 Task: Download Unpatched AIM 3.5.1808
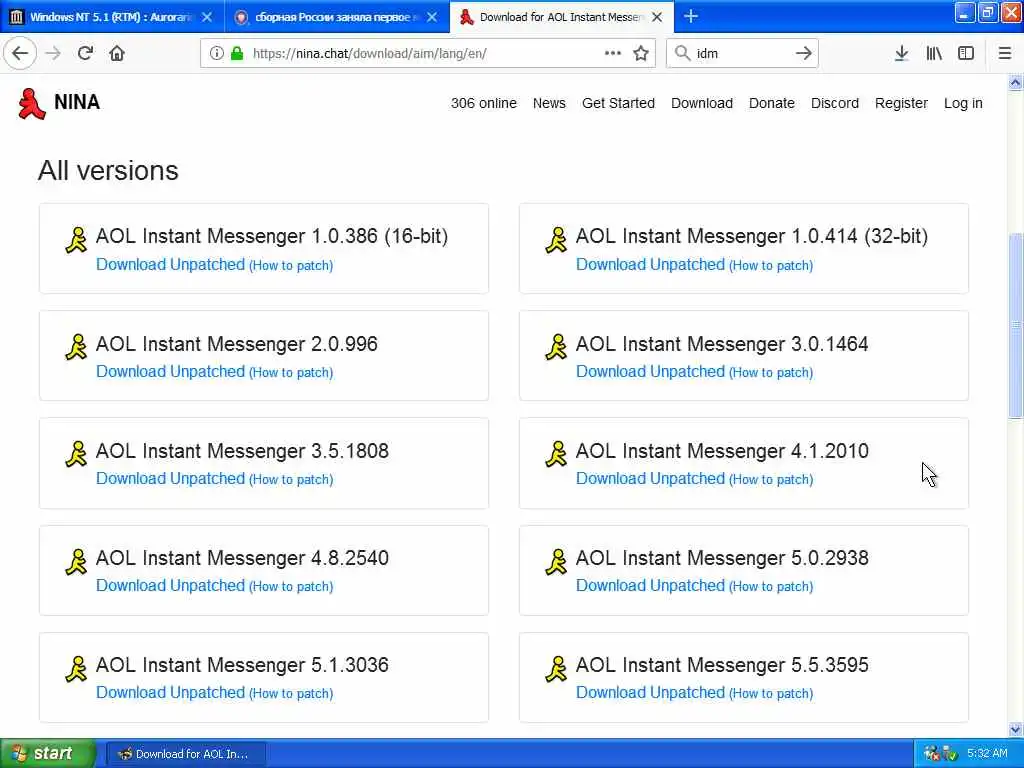pos(170,479)
